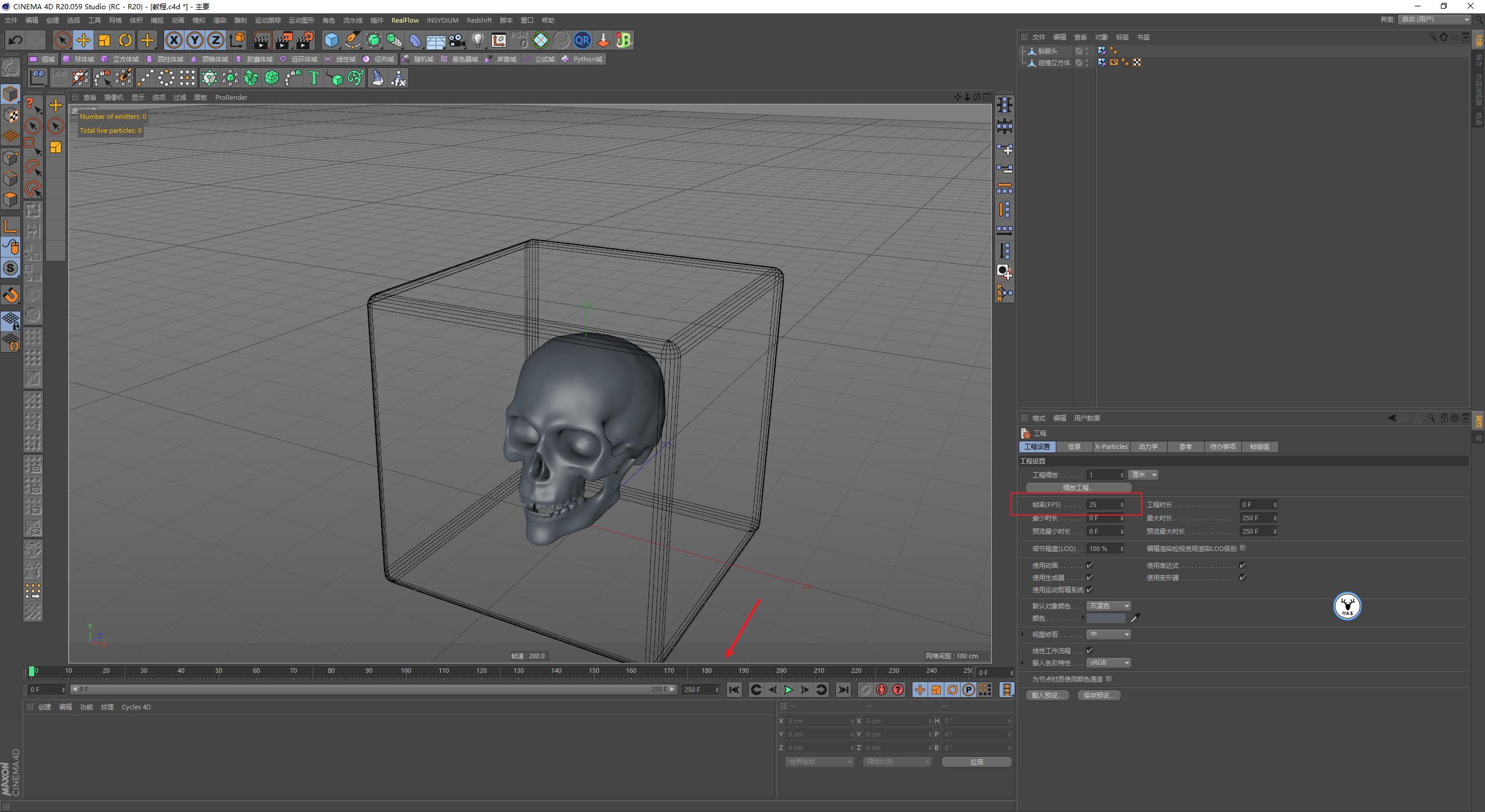Open the 输入色彩特性 sRGB dropdown
1485x812 pixels.
(1109, 662)
